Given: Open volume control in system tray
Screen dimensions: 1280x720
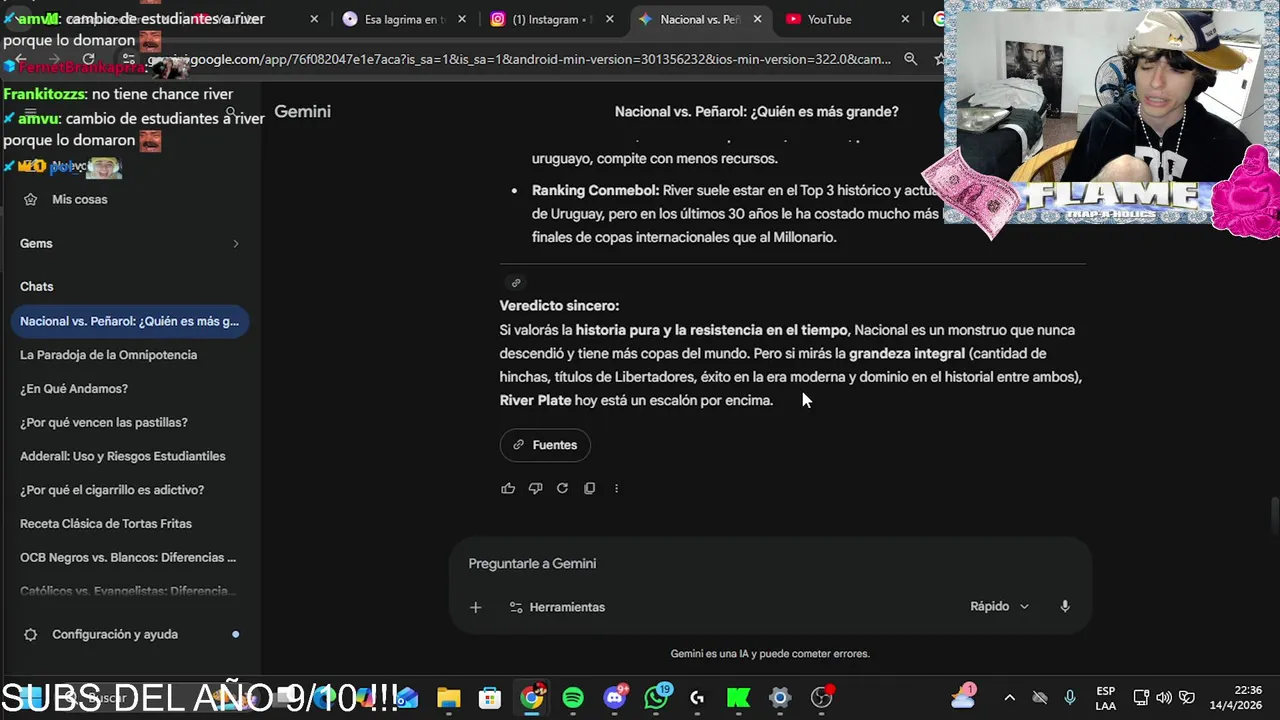Looking at the screenshot, I should click(x=1164, y=698).
